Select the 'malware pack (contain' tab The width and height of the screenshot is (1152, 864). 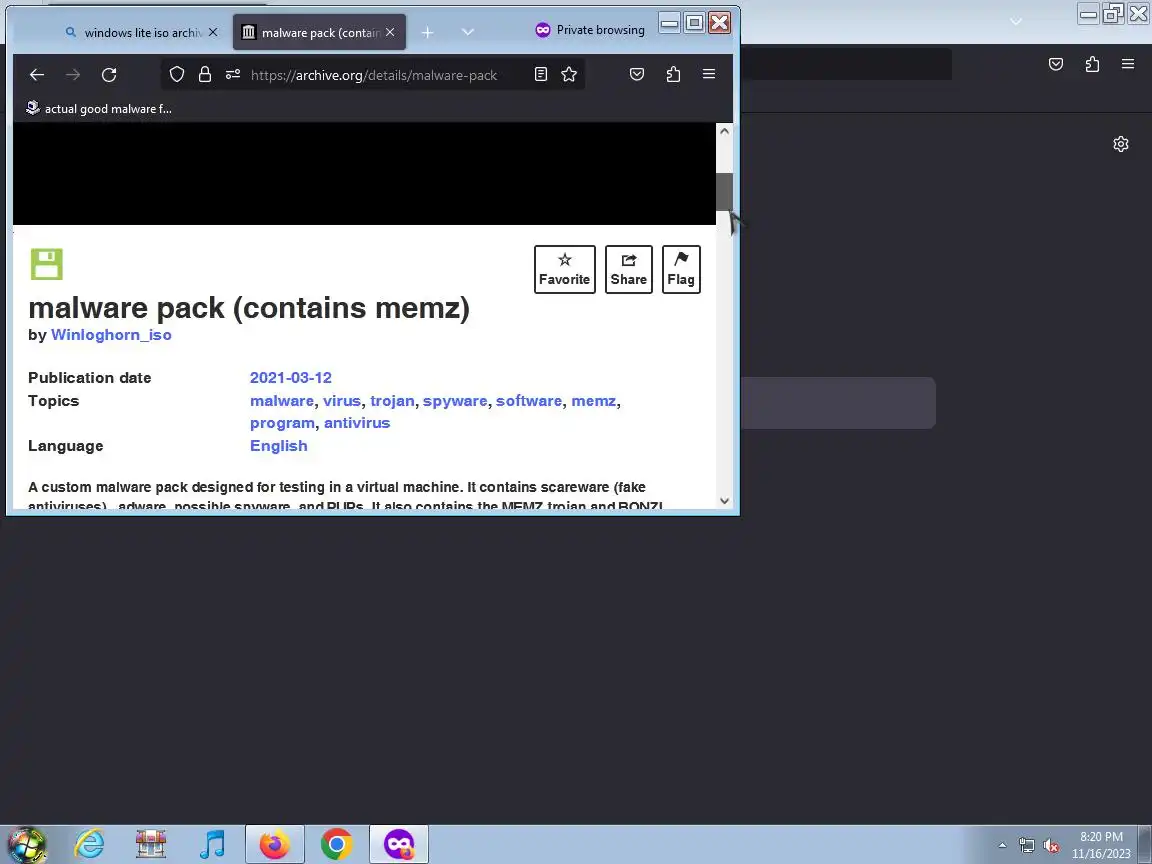click(x=319, y=32)
